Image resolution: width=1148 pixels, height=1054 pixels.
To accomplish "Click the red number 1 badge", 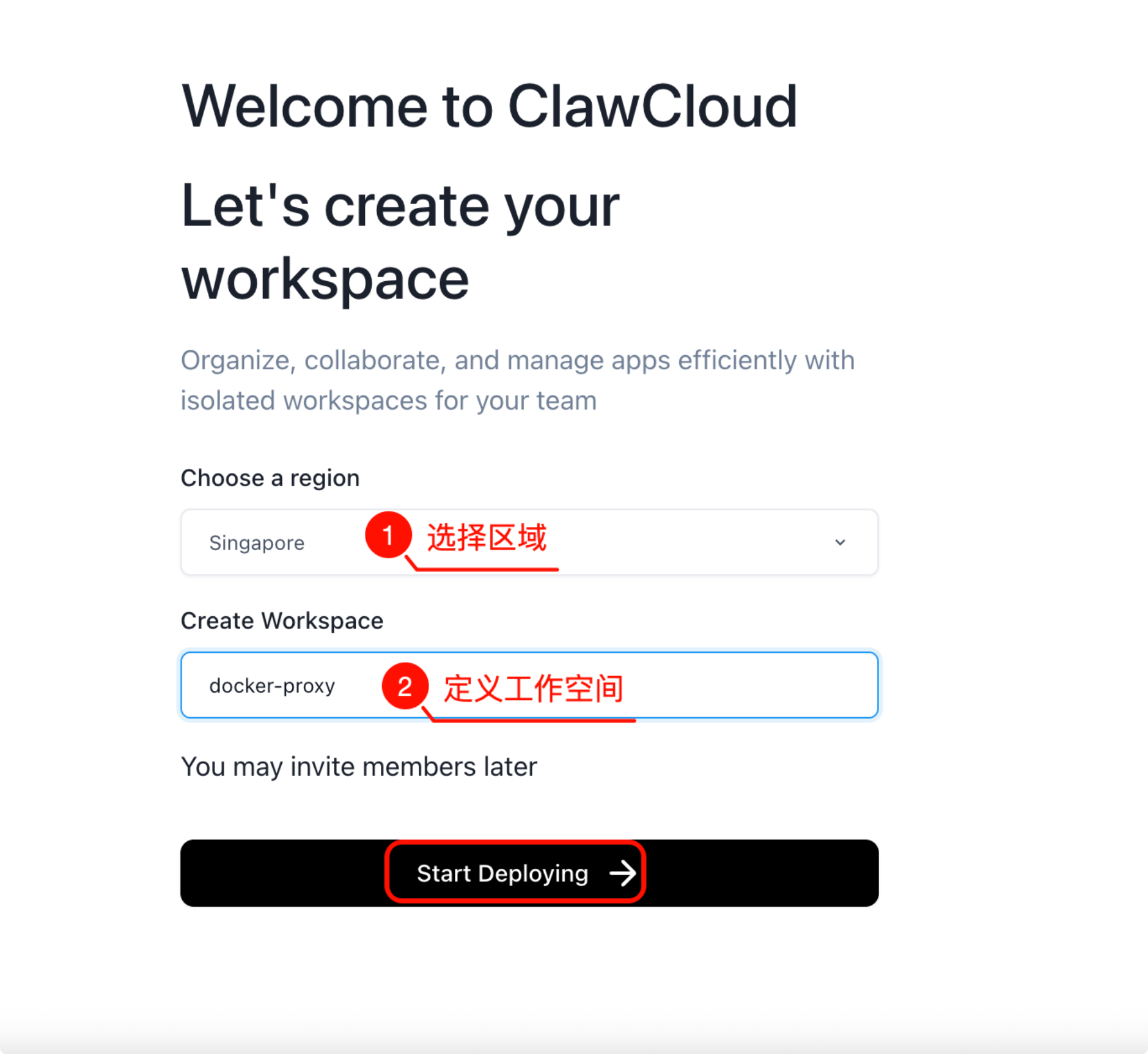I will point(388,535).
